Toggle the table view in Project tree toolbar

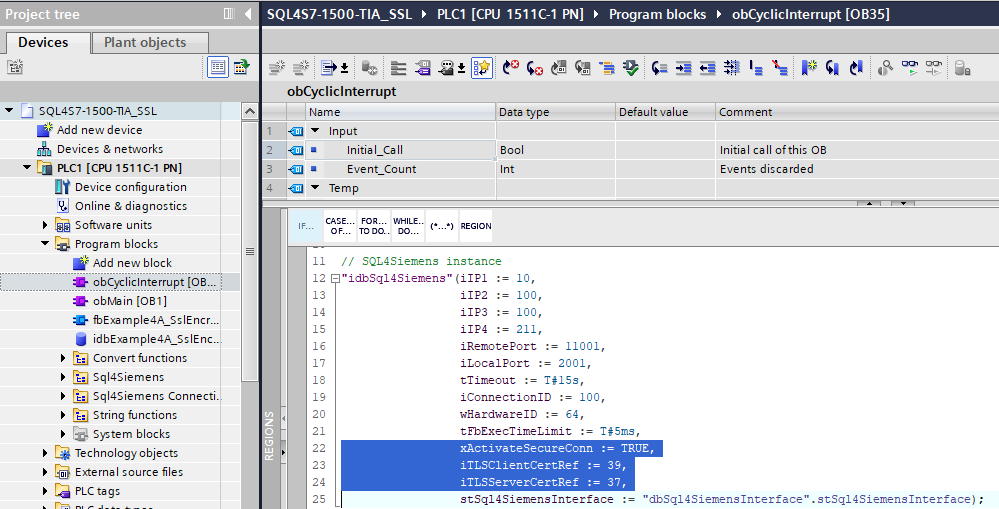pos(218,67)
